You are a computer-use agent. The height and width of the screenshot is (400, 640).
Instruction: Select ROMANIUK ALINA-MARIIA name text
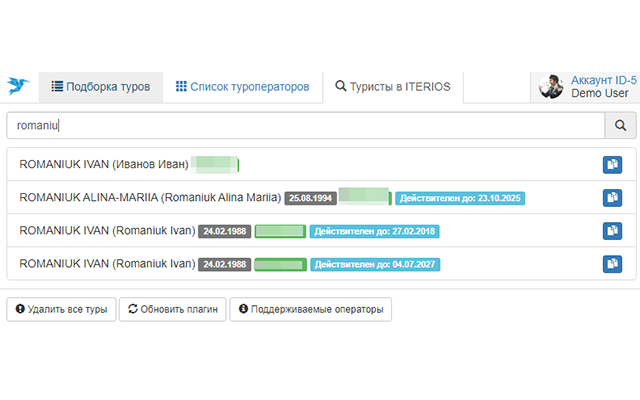(x=150, y=198)
